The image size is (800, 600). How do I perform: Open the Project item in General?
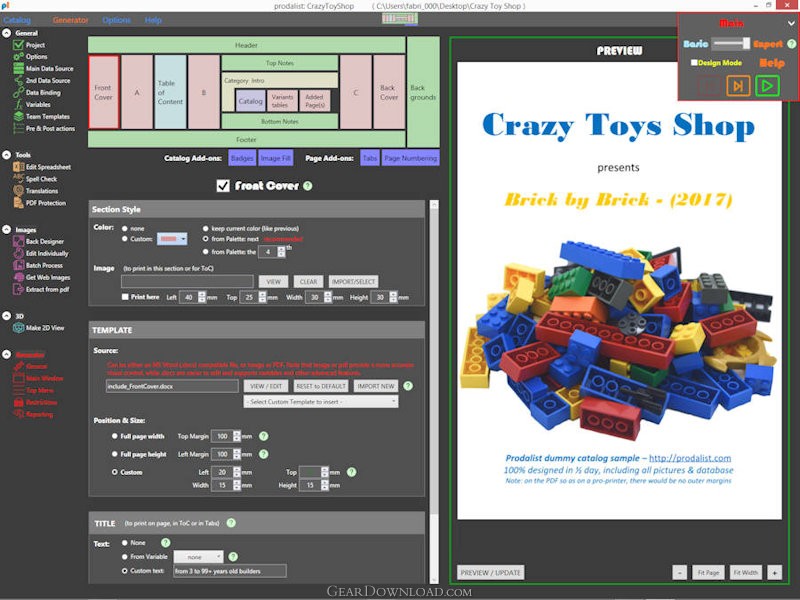pos(29,45)
